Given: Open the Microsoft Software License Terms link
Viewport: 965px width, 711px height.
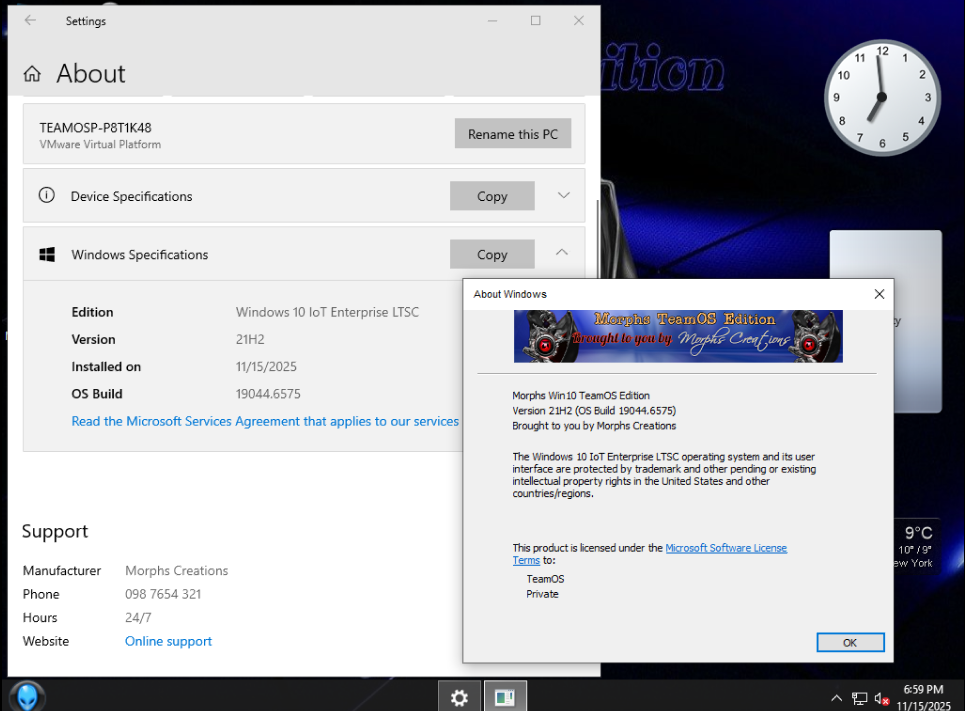Looking at the screenshot, I should (725, 548).
